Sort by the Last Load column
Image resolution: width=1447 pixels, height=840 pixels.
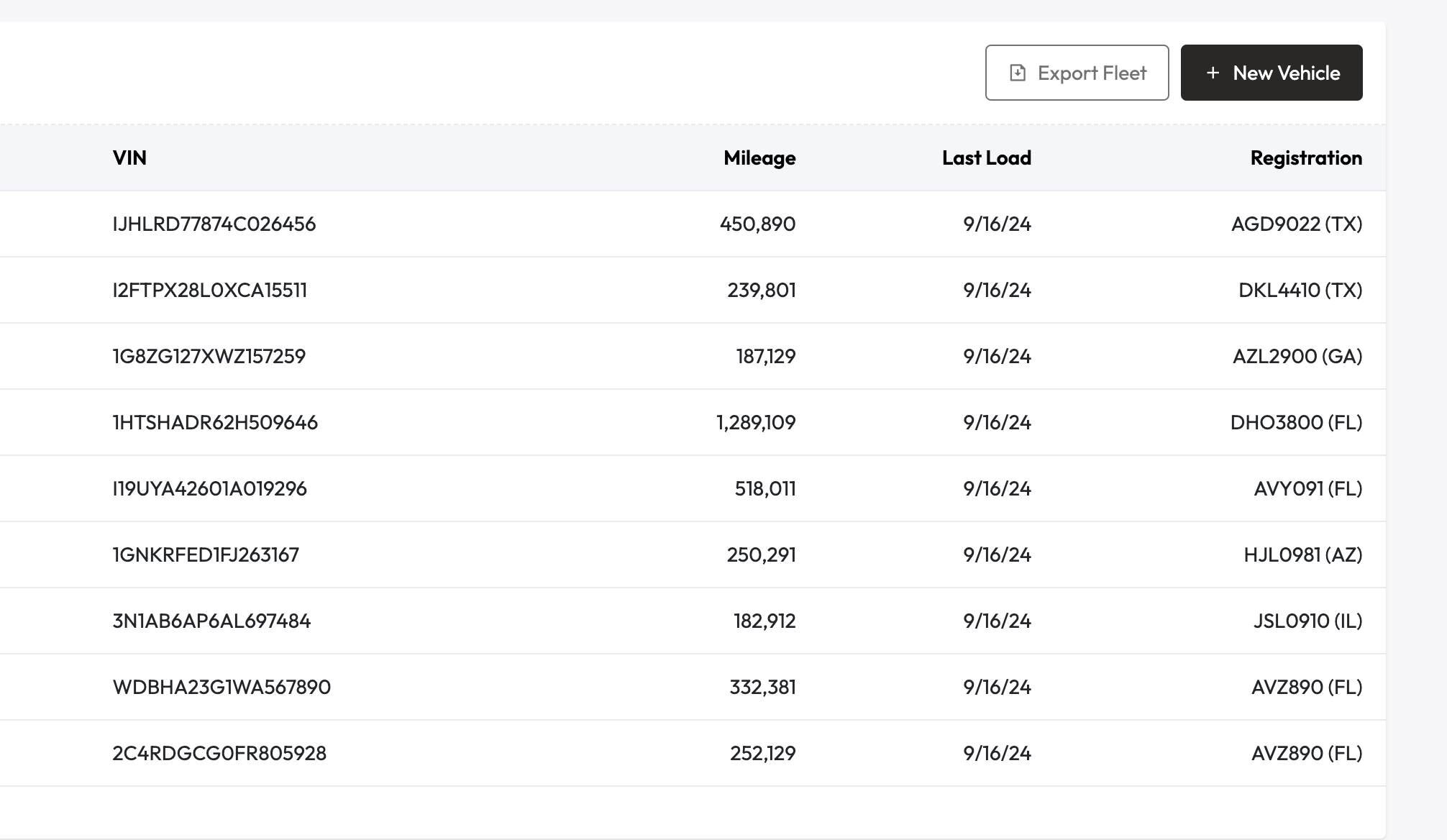986,157
